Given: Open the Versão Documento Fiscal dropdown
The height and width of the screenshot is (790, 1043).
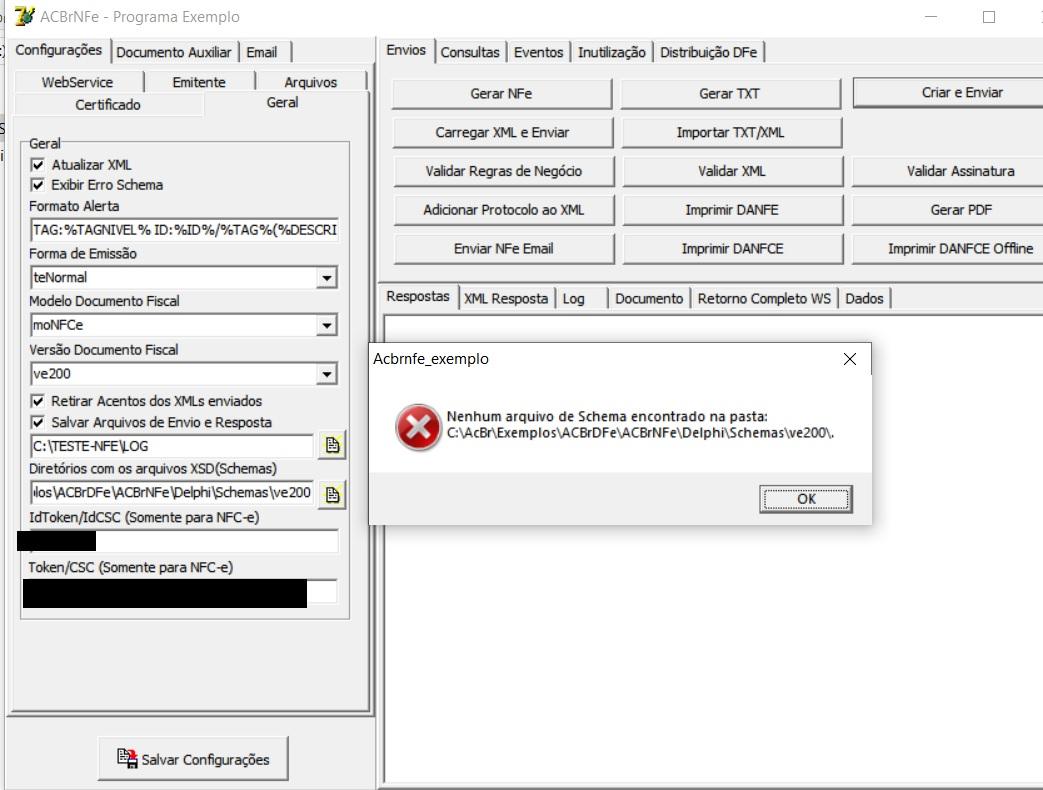Looking at the screenshot, I should [x=327, y=374].
